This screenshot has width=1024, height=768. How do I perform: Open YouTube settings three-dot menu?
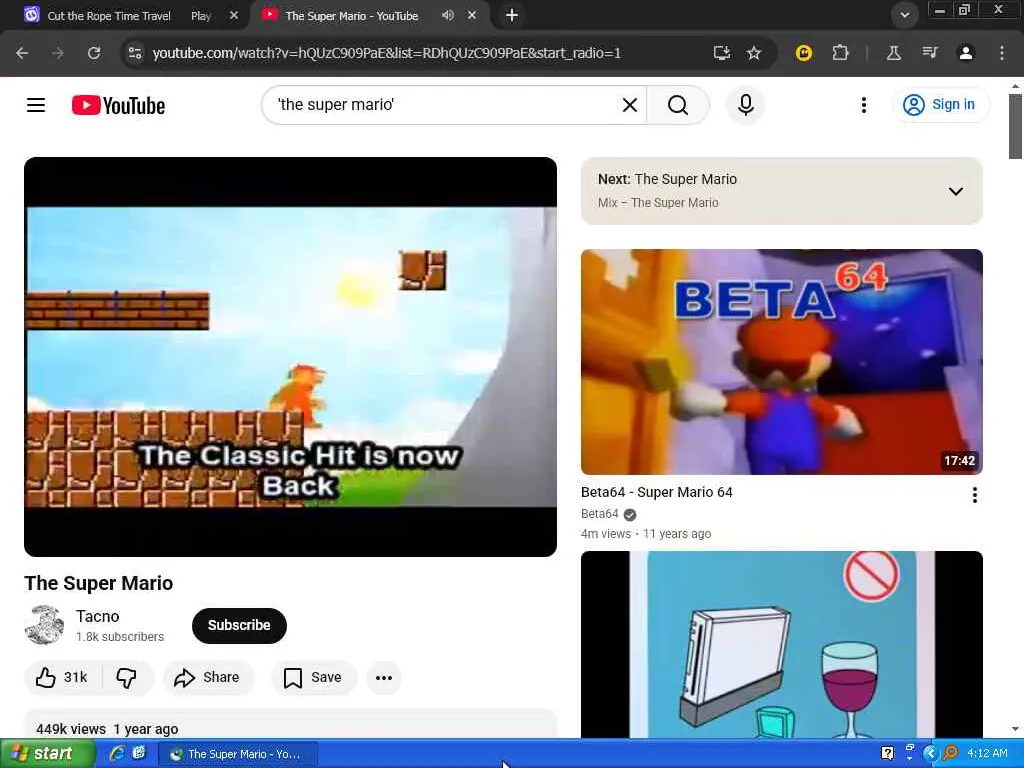[863, 104]
